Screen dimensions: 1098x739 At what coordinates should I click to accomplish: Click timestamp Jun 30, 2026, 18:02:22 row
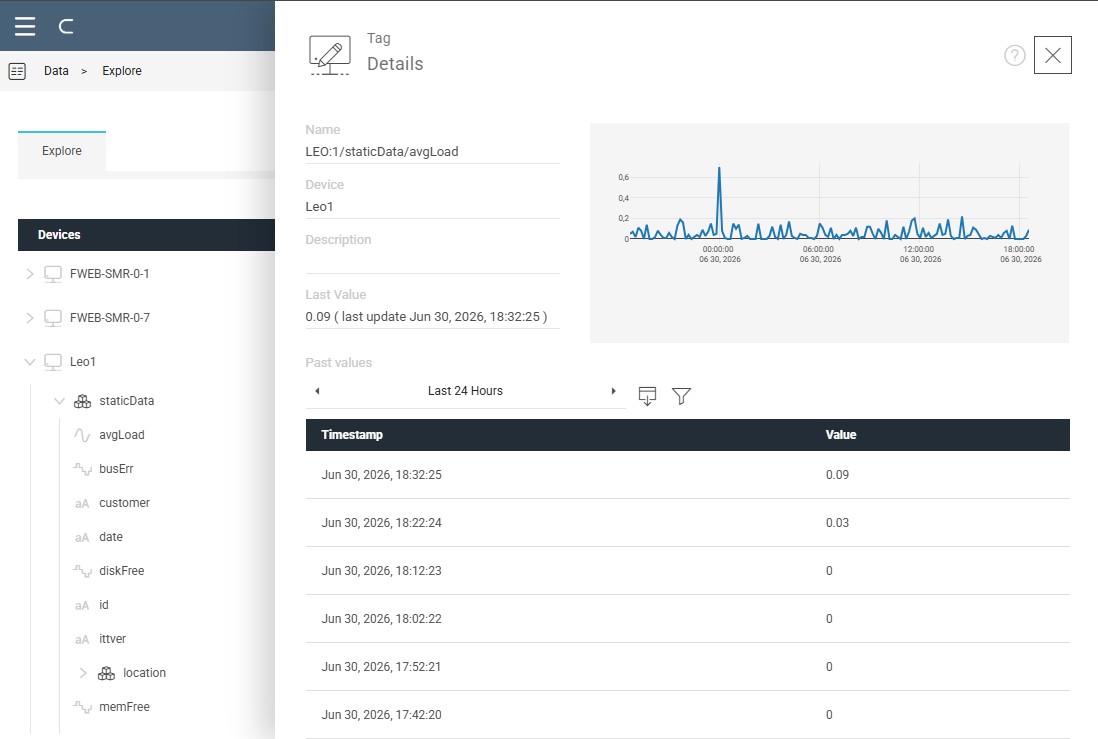pos(688,619)
